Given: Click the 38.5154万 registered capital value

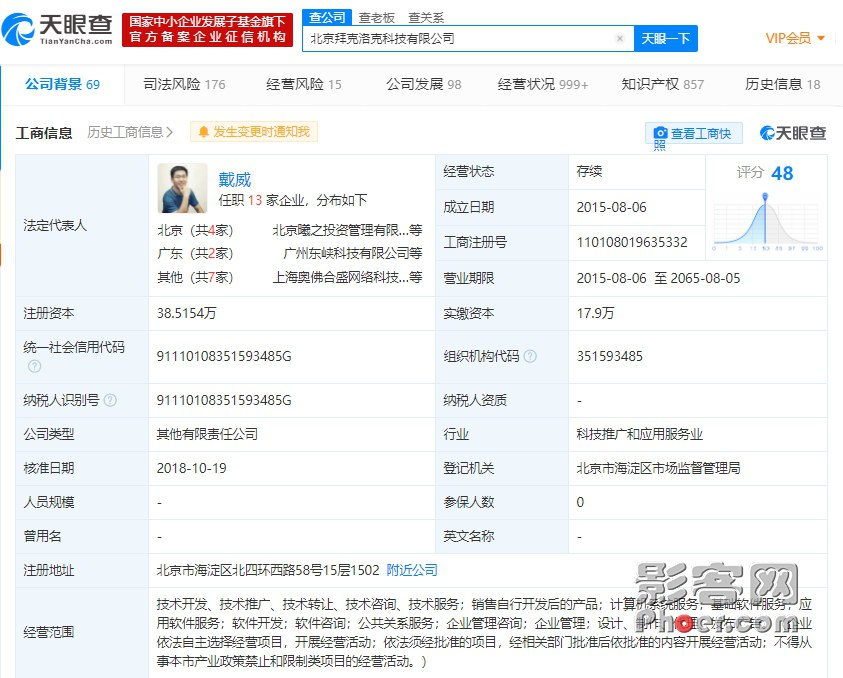Looking at the screenshot, I should [x=187, y=313].
